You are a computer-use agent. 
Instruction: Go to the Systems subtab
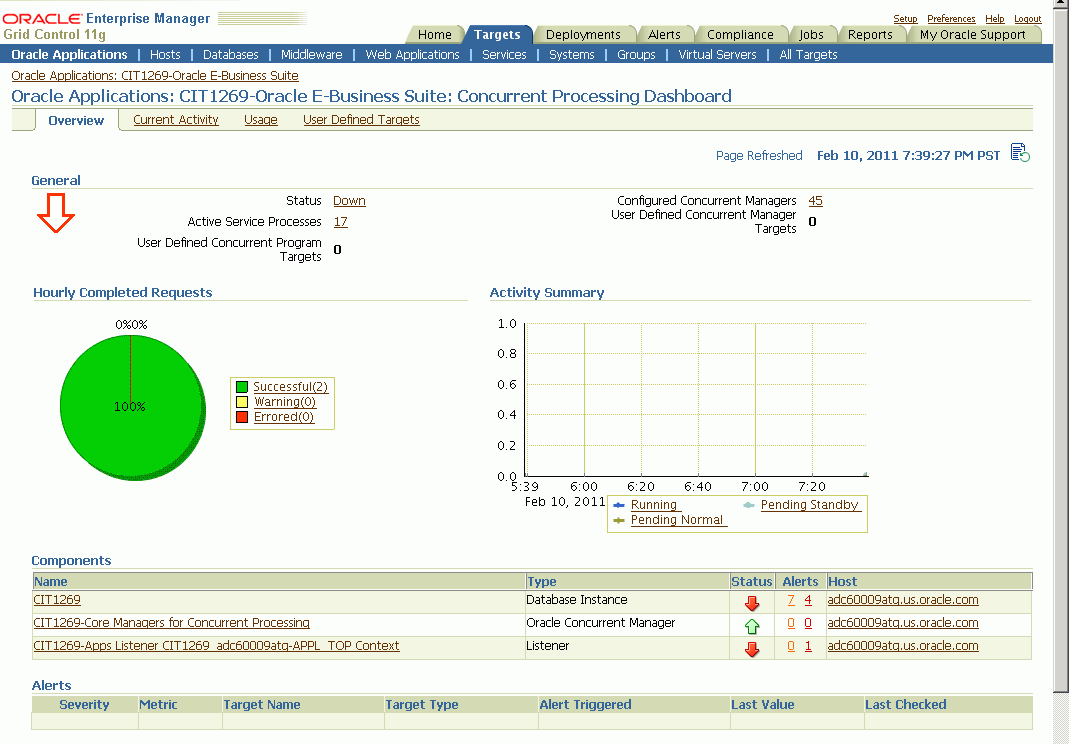[571, 55]
